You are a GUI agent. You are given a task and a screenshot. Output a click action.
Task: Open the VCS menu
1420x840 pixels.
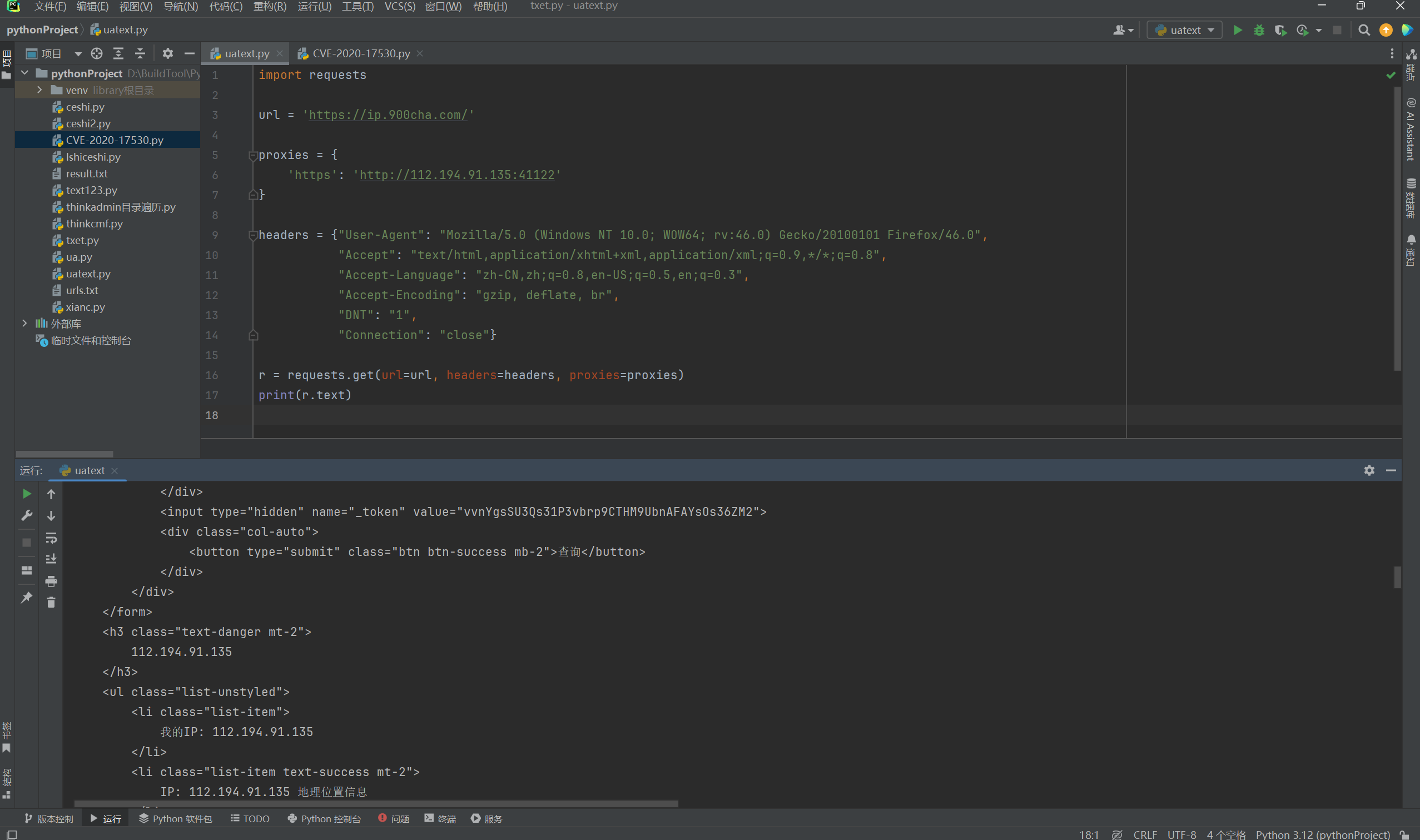pos(400,6)
